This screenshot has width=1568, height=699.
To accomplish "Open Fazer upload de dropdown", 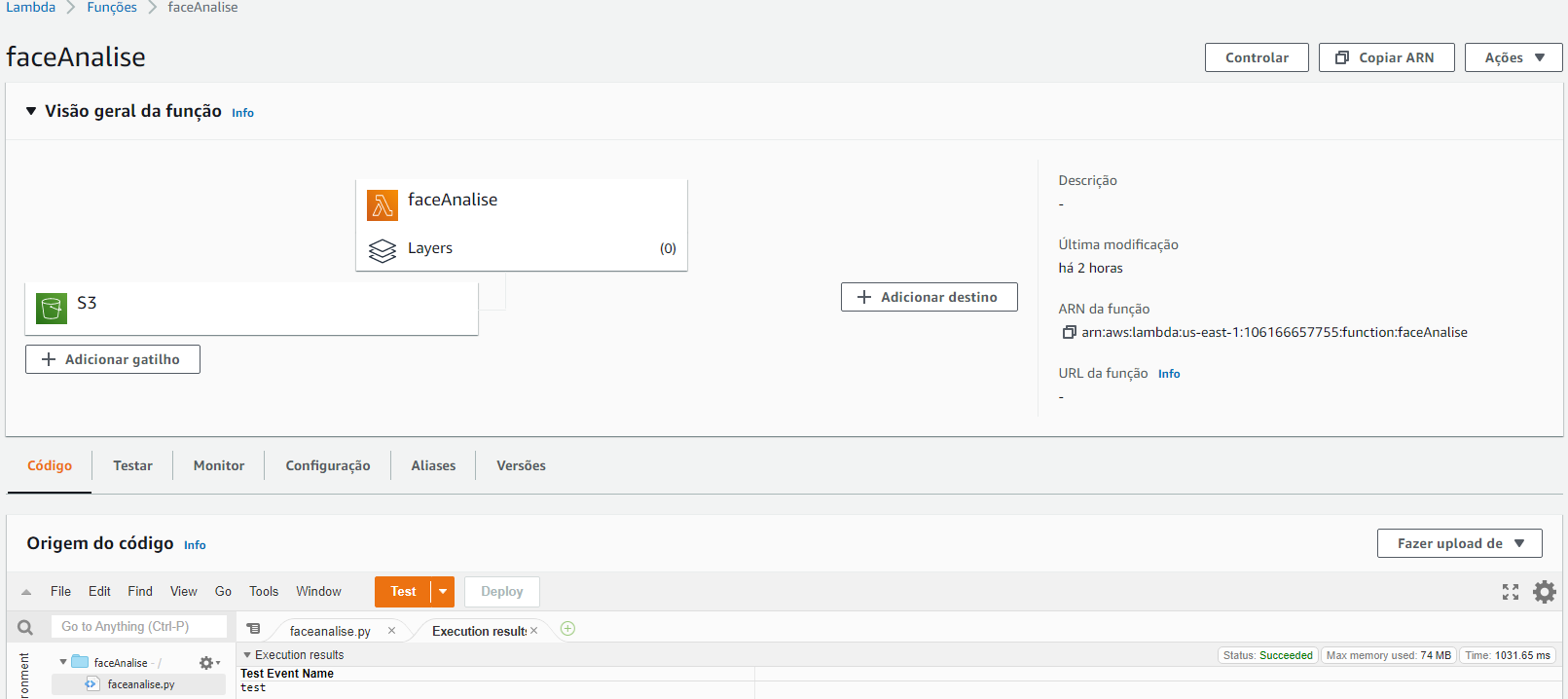I will (x=1459, y=543).
